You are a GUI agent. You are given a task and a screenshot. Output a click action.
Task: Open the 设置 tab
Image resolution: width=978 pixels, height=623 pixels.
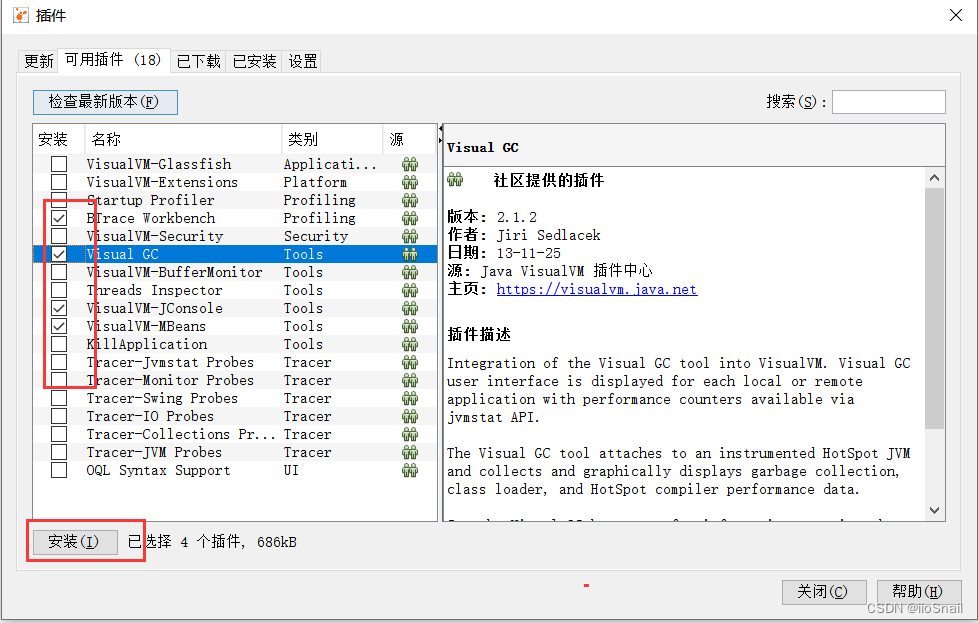(x=303, y=61)
